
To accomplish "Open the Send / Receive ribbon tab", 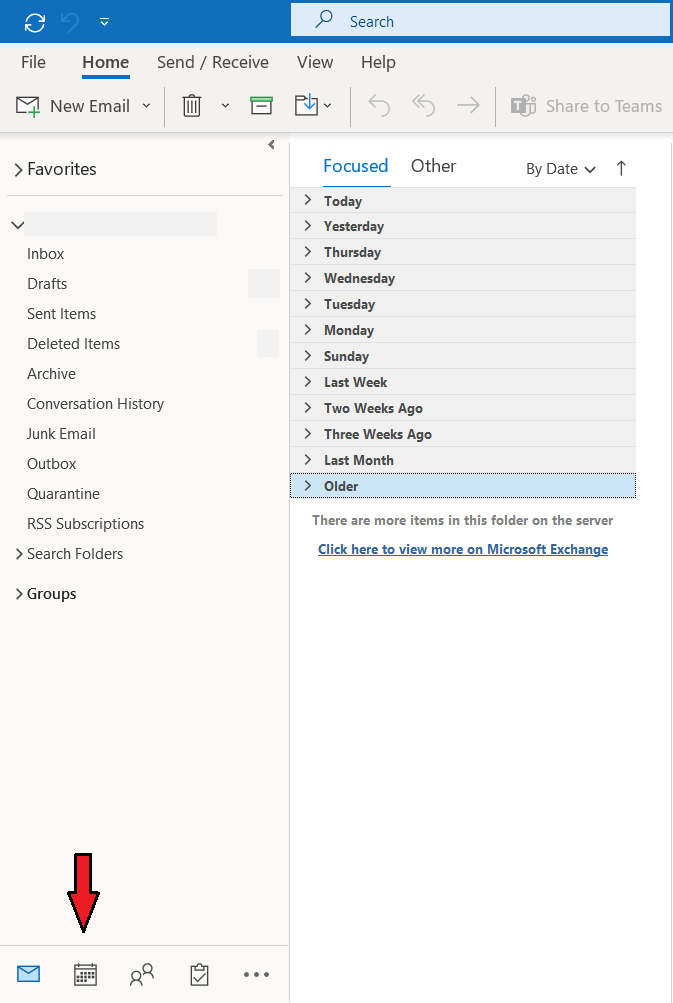I will coord(212,62).
